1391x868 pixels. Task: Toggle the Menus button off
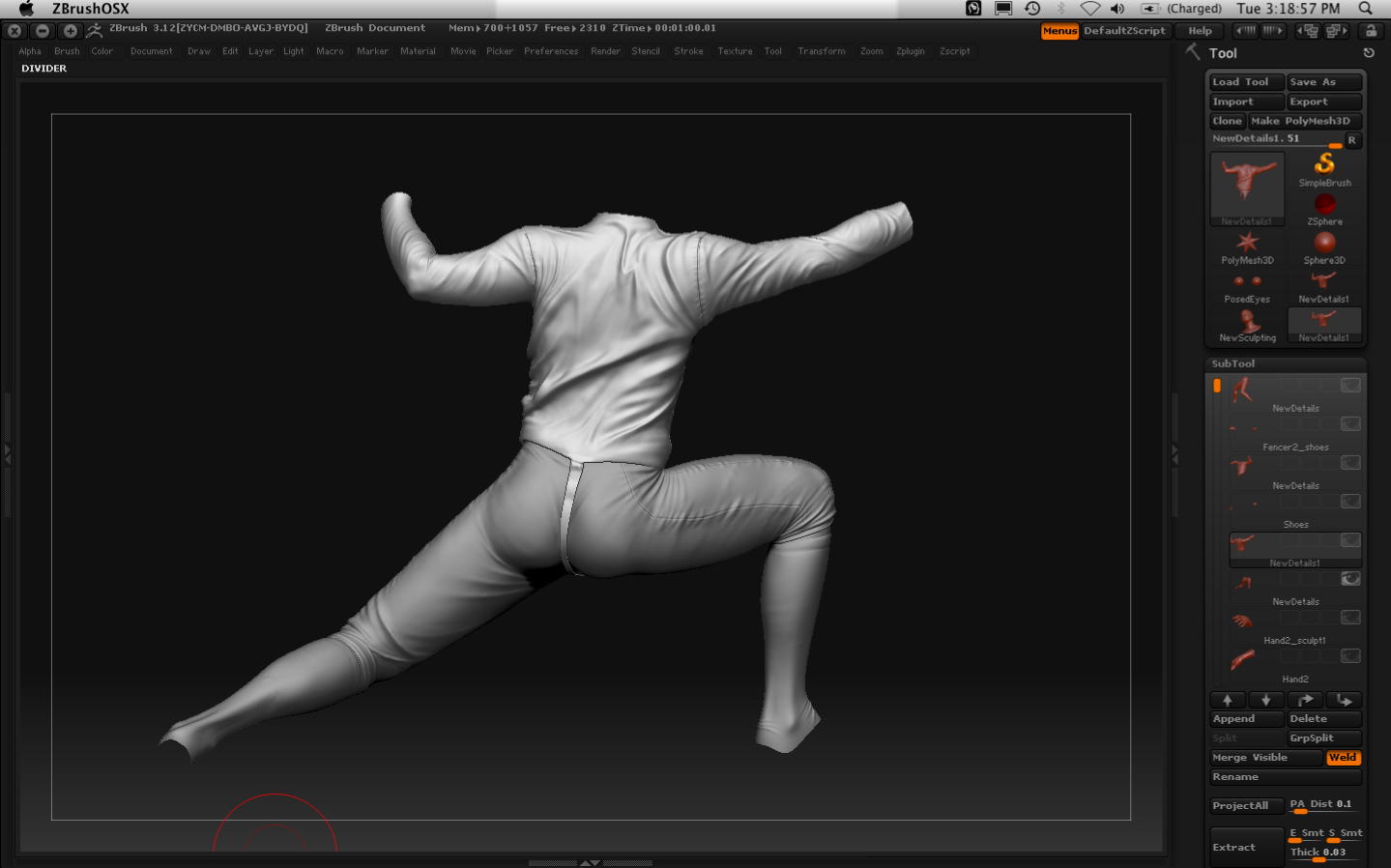click(x=1059, y=31)
